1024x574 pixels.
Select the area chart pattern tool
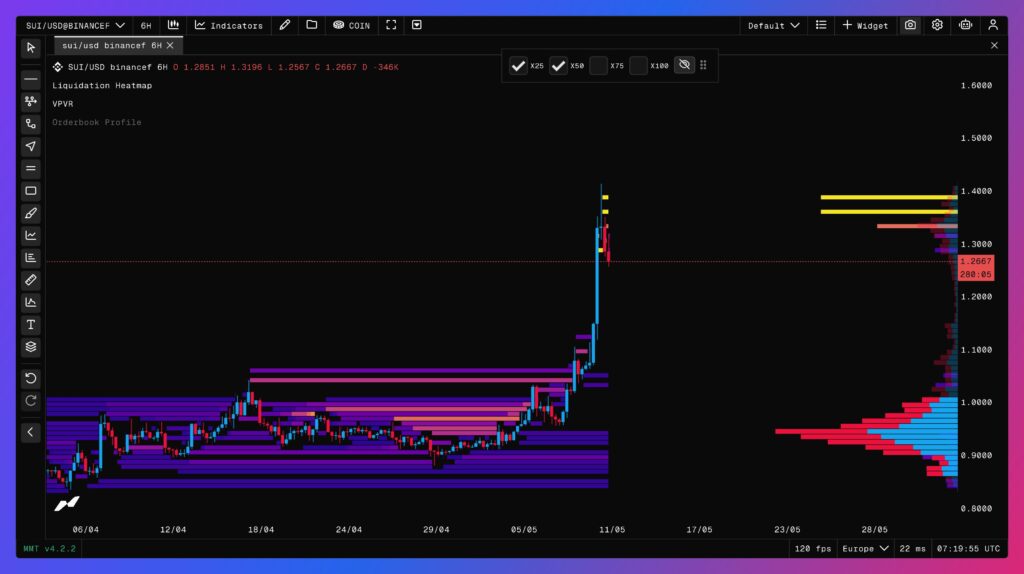point(31,302)
